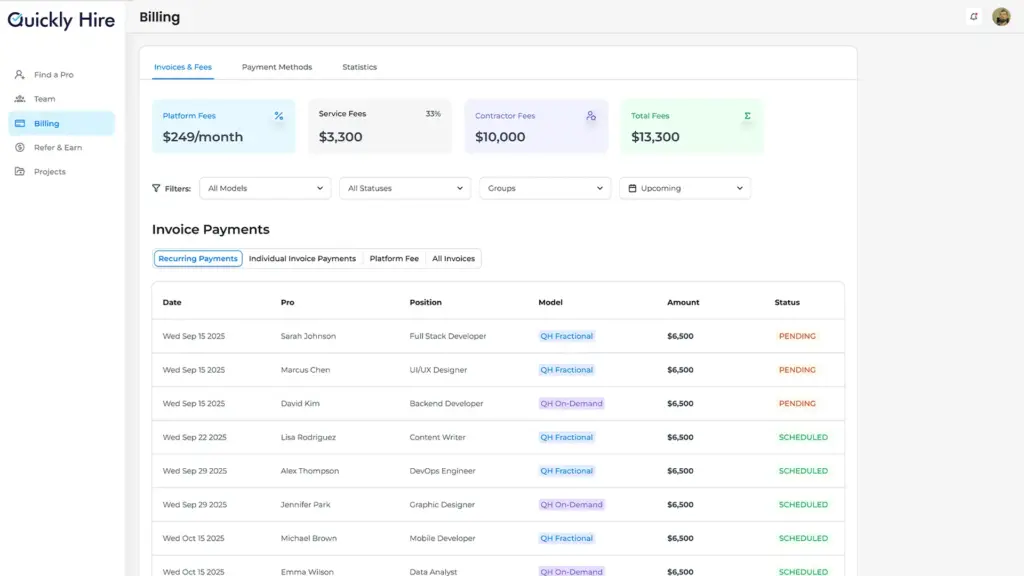The image size is (1024, 576).
Task: Open the Team page from sidebar
Action: [x=44, y=99]
